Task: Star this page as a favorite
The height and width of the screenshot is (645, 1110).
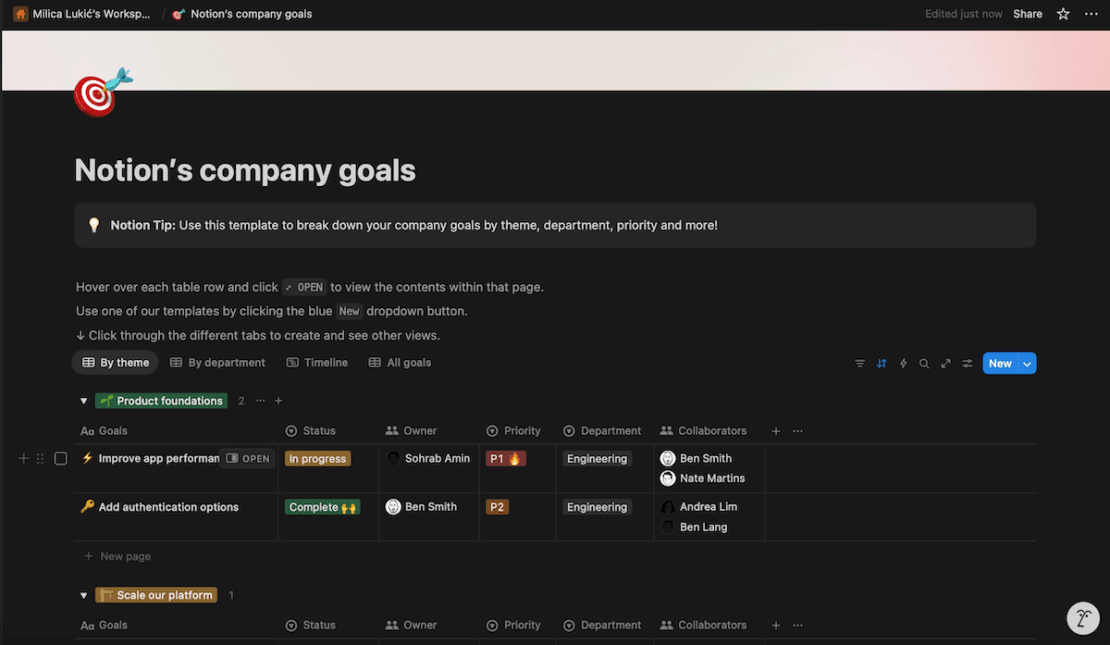Action: point(1063,13)
